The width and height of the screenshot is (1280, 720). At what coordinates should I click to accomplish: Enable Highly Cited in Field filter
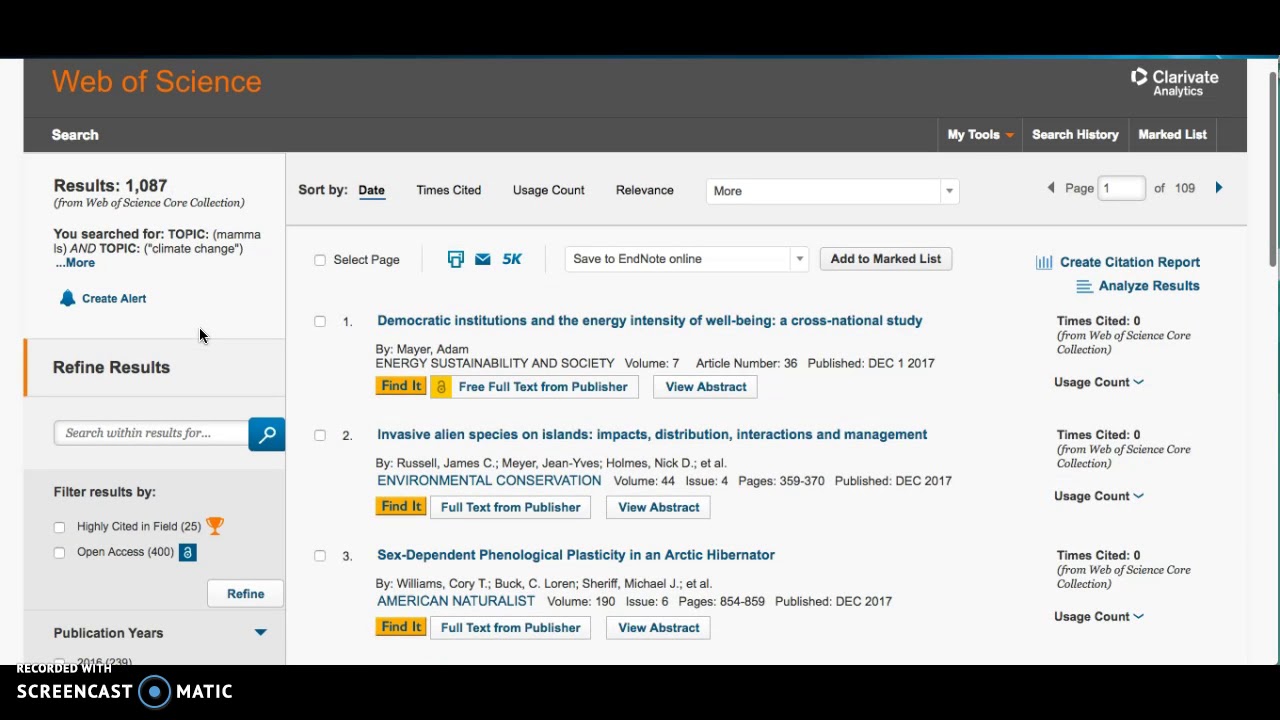[x=59, y=527]
